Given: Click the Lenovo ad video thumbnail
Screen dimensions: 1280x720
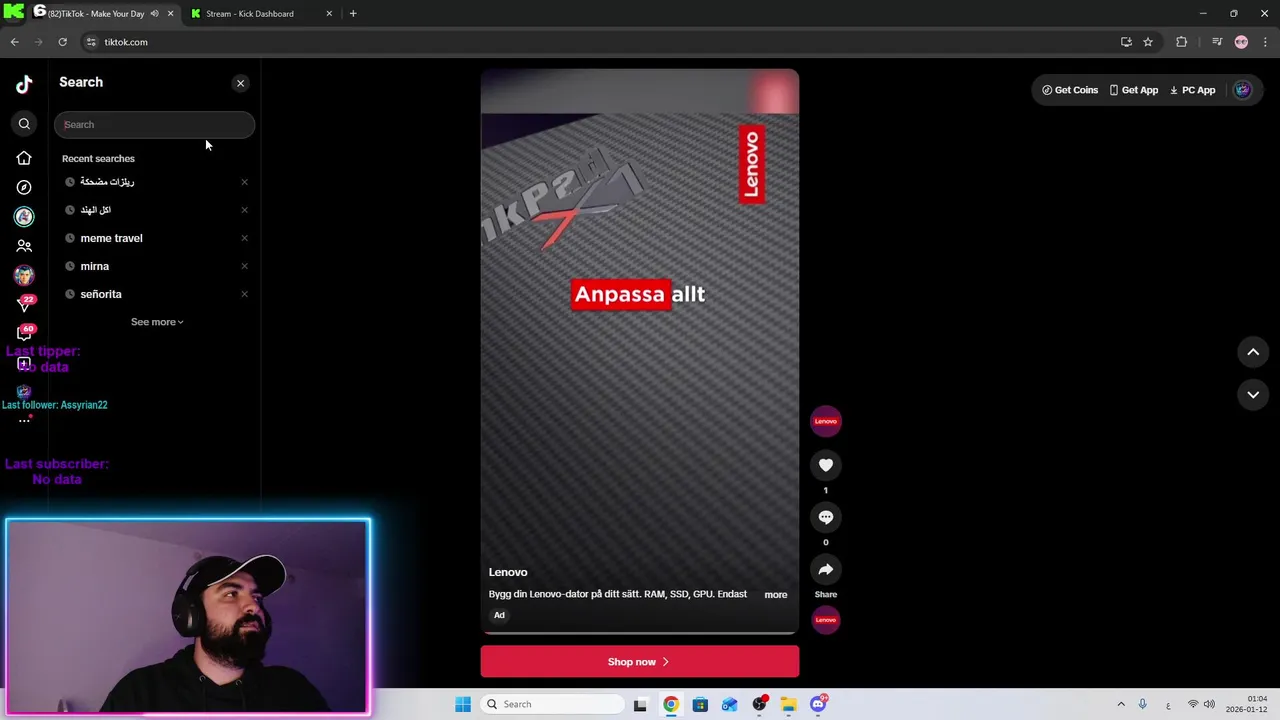Looking at the screenshot, I should (640, 351).
